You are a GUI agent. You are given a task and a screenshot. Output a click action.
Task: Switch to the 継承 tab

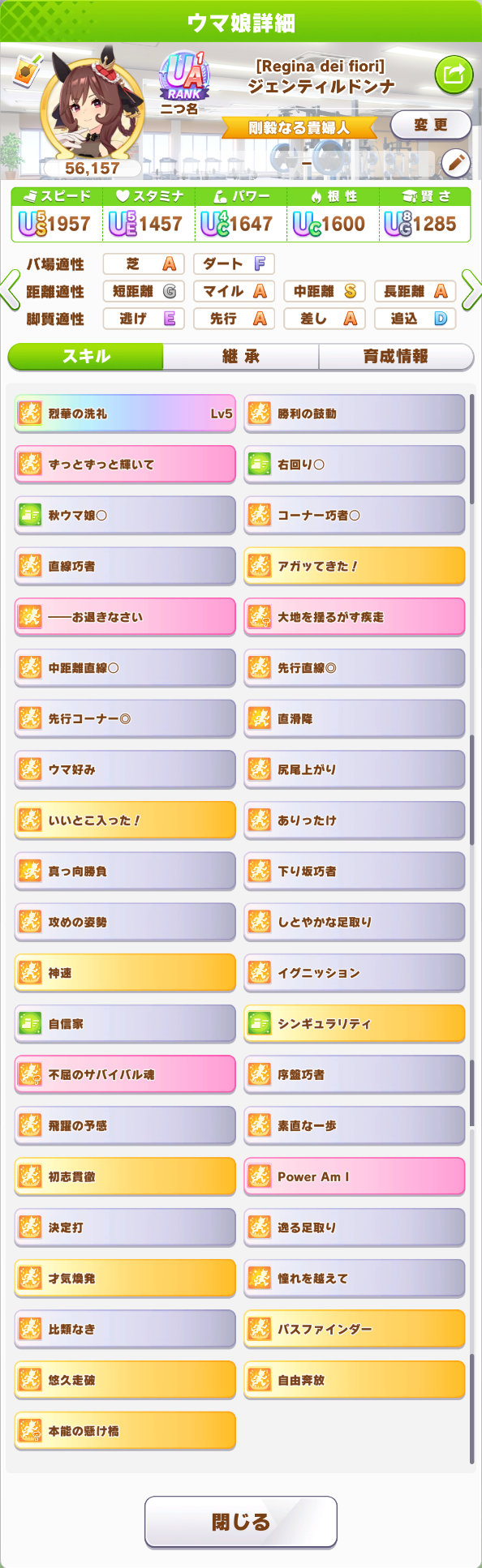(241, 357)
